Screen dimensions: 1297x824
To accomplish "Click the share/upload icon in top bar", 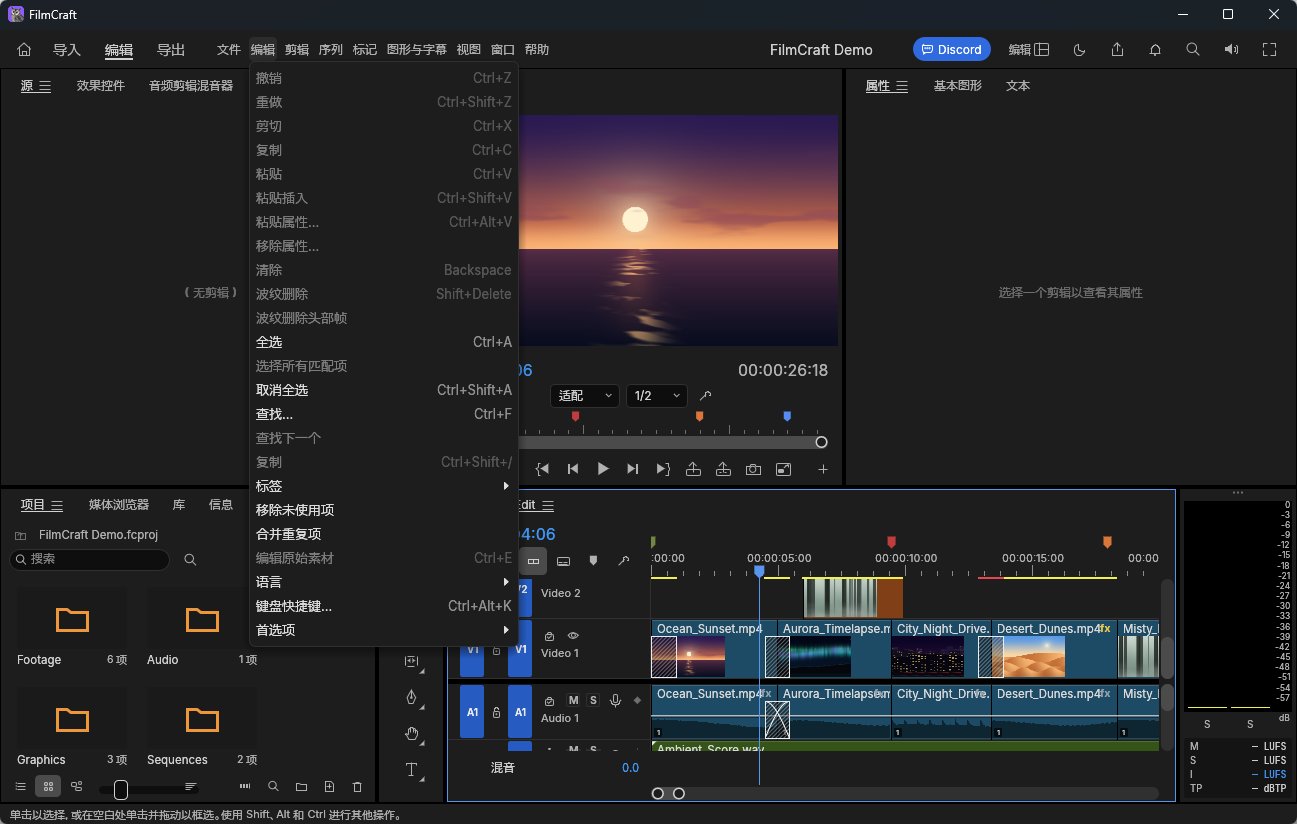I will point(1118,50).
